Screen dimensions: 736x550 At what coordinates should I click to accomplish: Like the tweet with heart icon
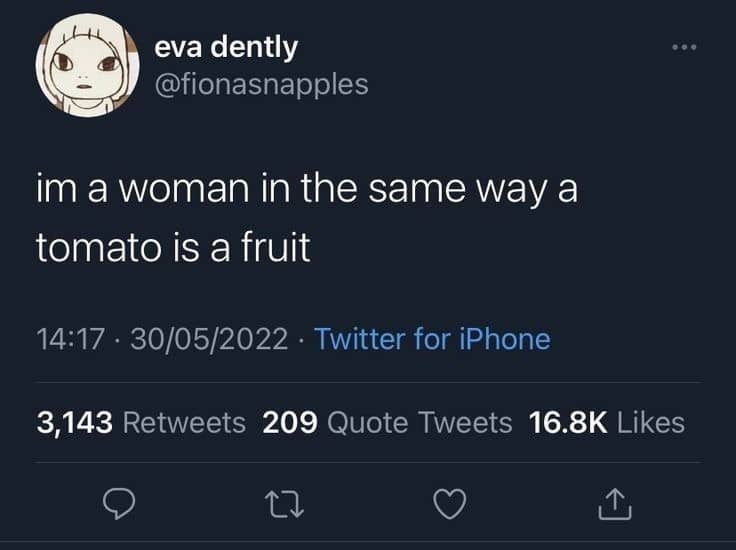click(x=450, y=504)
